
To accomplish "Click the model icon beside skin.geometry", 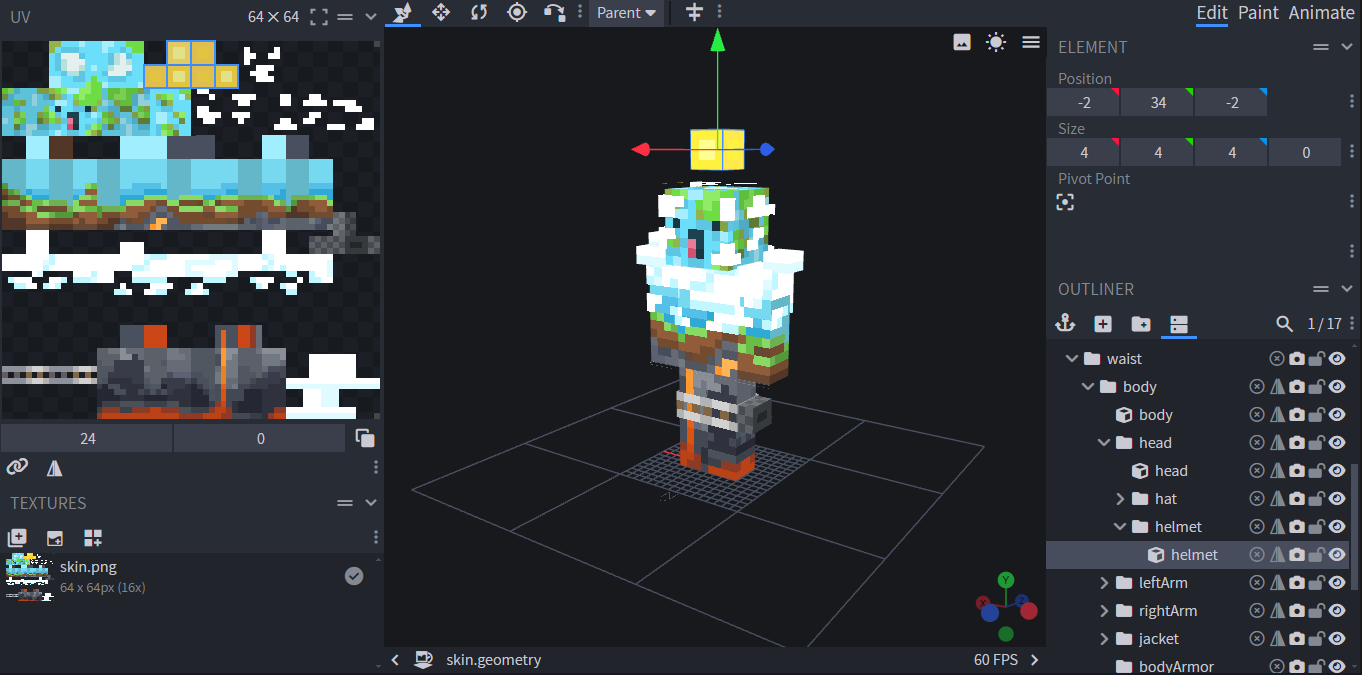I will click(424, 660).
